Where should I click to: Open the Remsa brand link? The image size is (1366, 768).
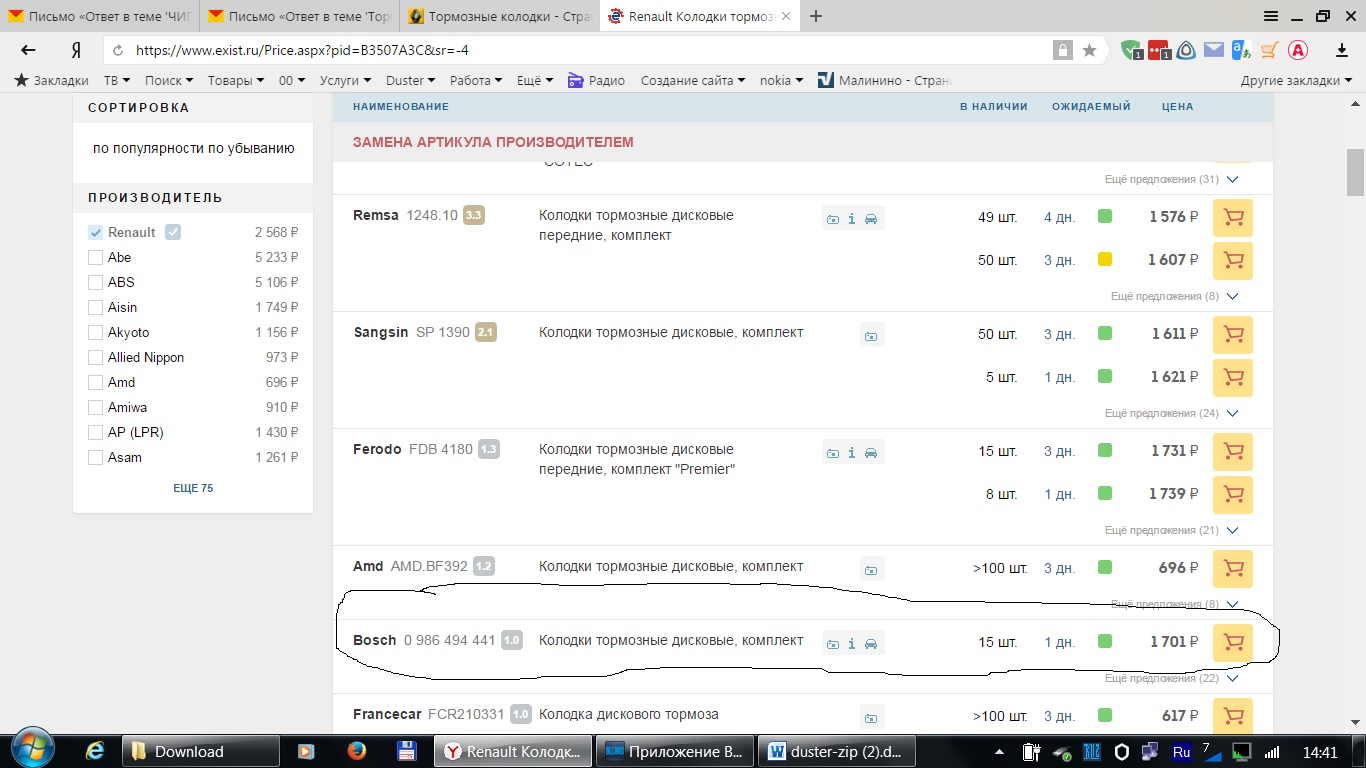click(x=376, y=215)
